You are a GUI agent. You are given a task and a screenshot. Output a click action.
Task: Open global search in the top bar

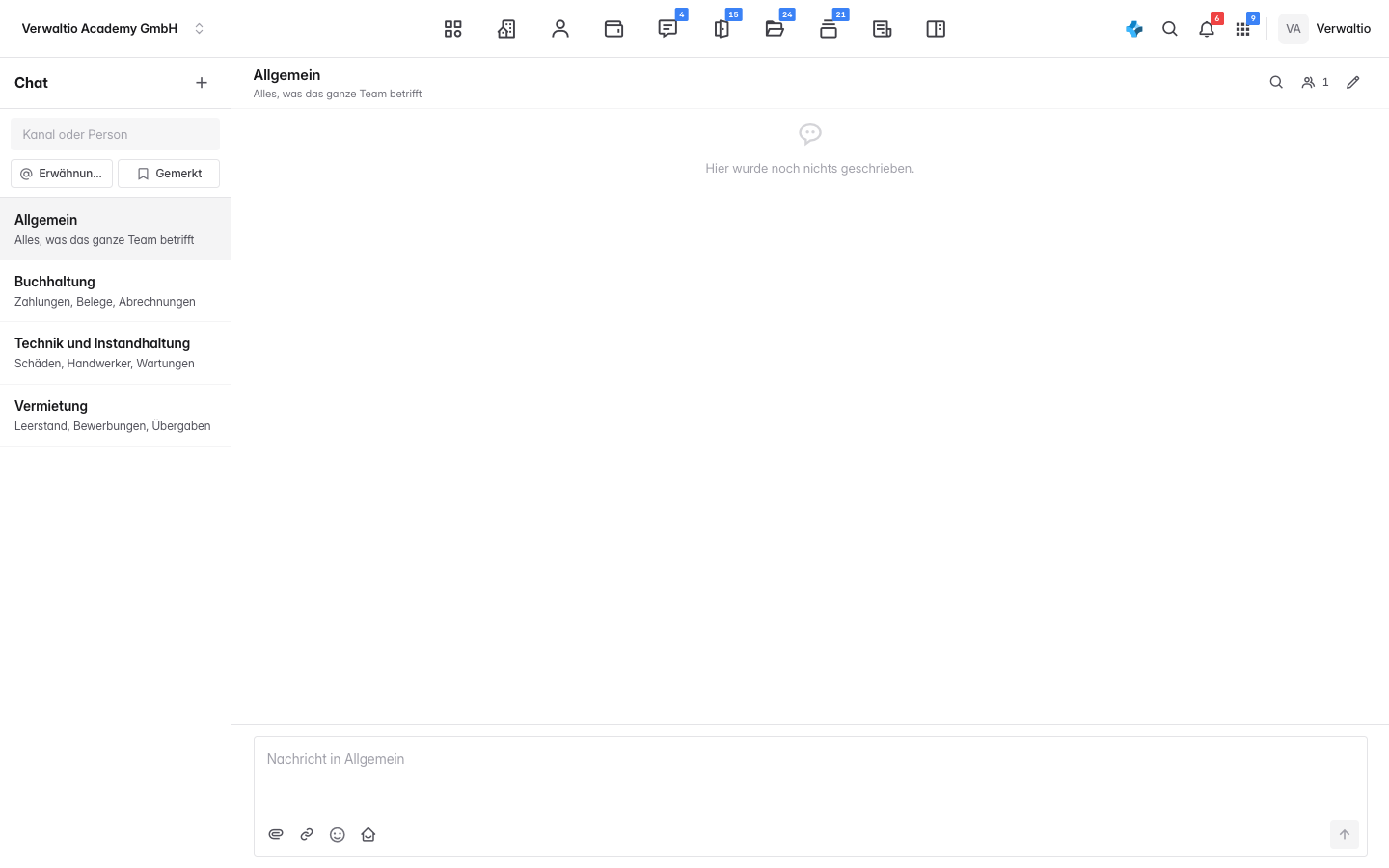pyautogui.click(x=1170, y=29)
